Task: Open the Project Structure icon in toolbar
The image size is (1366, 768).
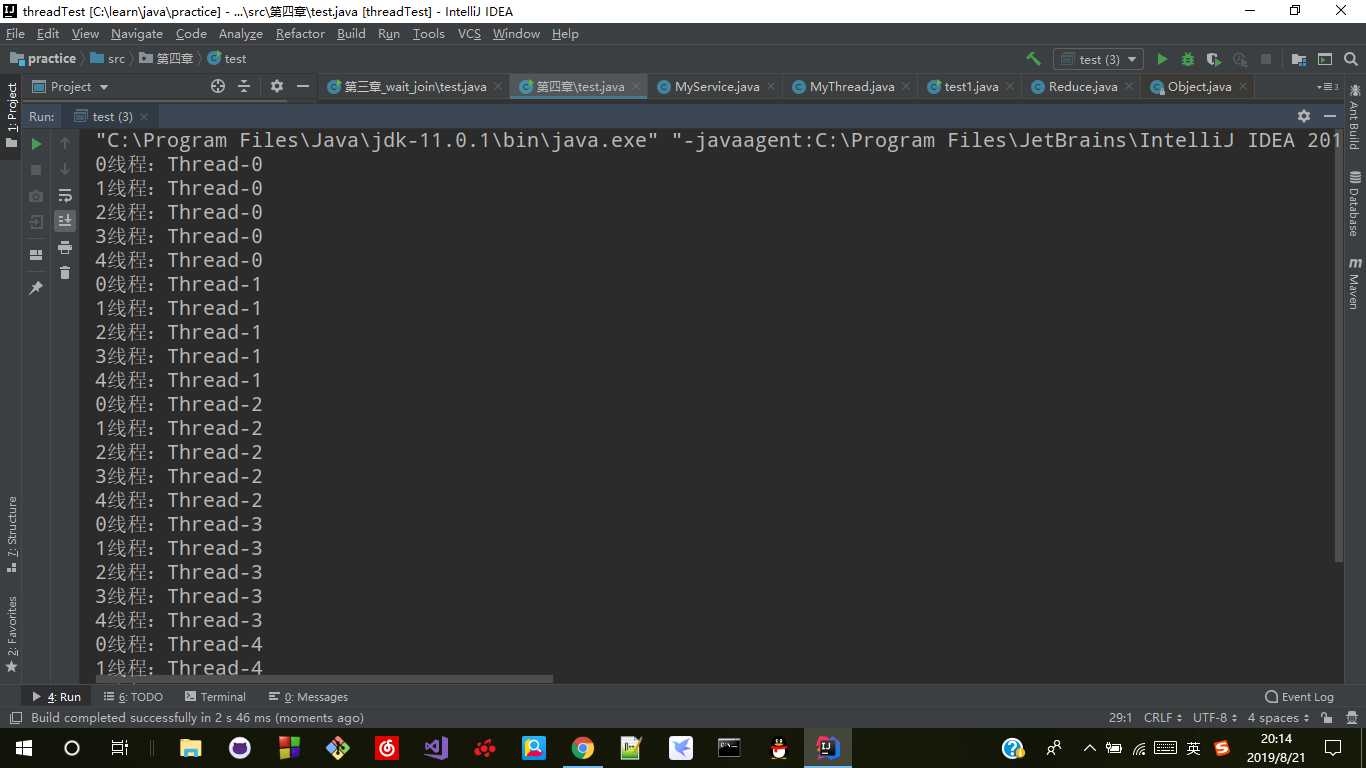Action: pos(1299,59)
